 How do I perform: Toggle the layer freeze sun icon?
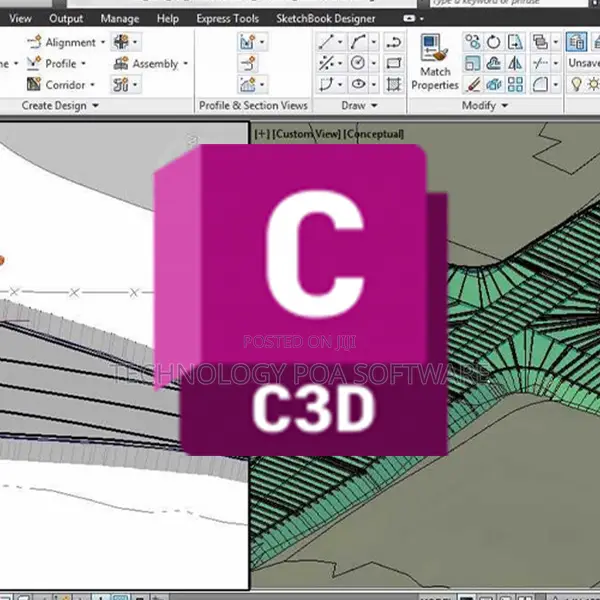tap(594, 84)
